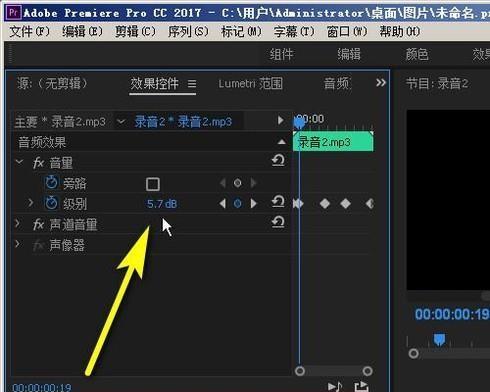Add or remove keyframe for 级别
Viewport: 490px width, 392px height.
click(x=238, y=203)
